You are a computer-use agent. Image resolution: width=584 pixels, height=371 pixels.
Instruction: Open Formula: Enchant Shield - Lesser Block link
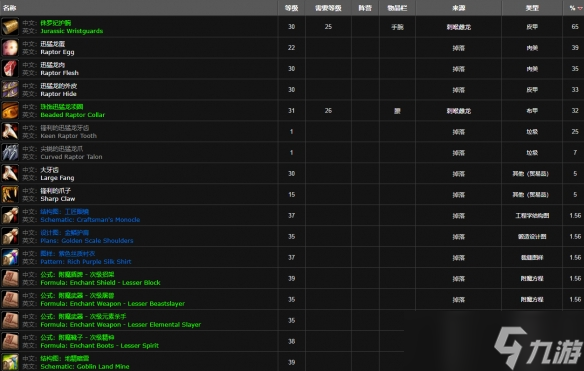100,283
